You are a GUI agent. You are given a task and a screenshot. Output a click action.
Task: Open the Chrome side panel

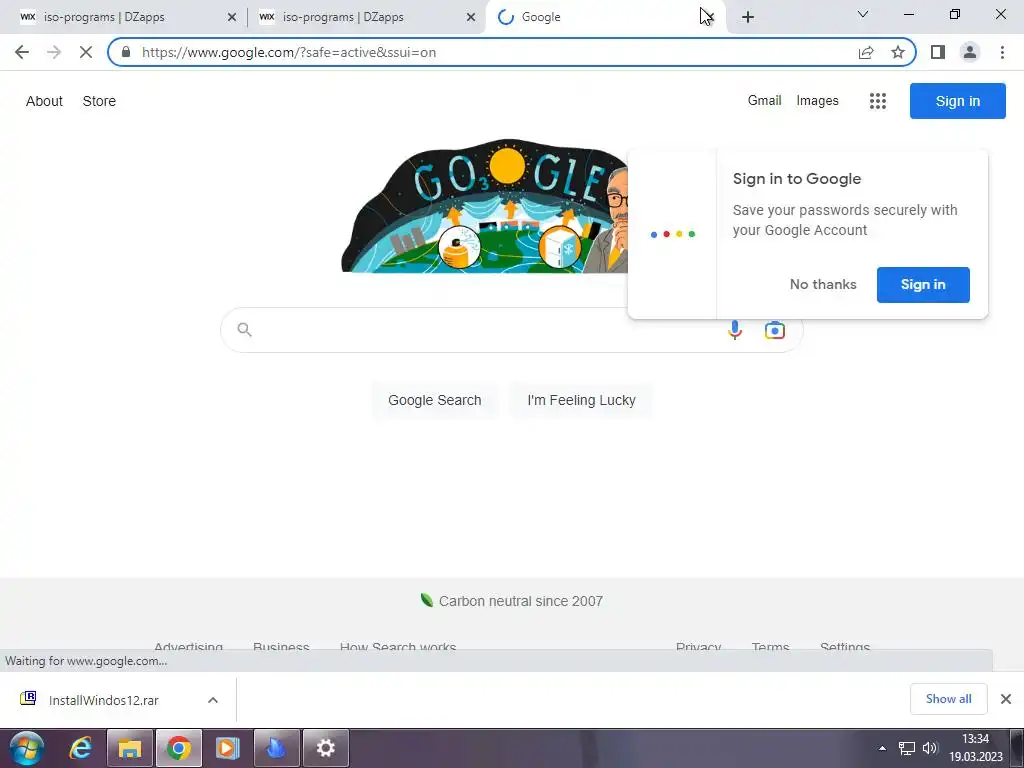(938, 52)
